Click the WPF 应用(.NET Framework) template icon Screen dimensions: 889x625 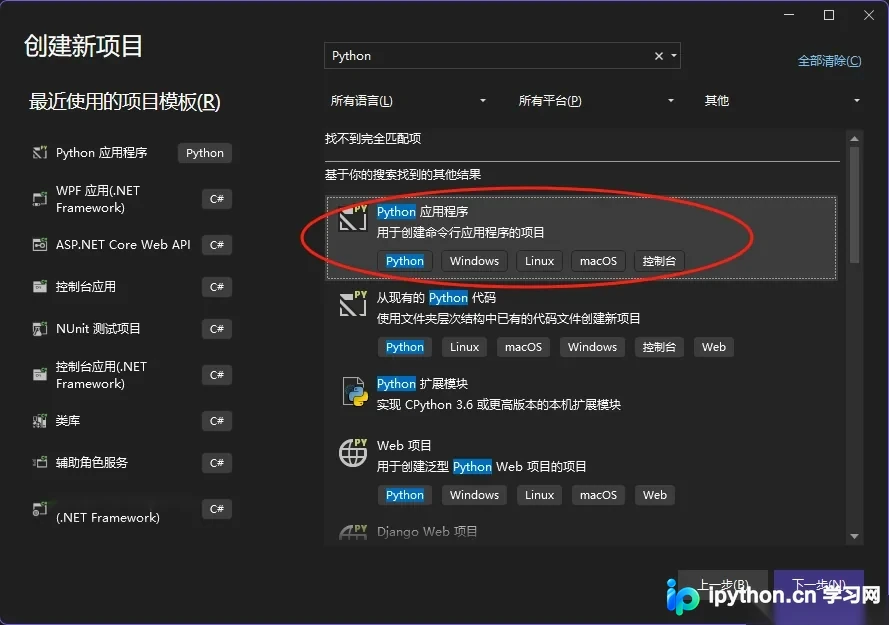point(40,199)
